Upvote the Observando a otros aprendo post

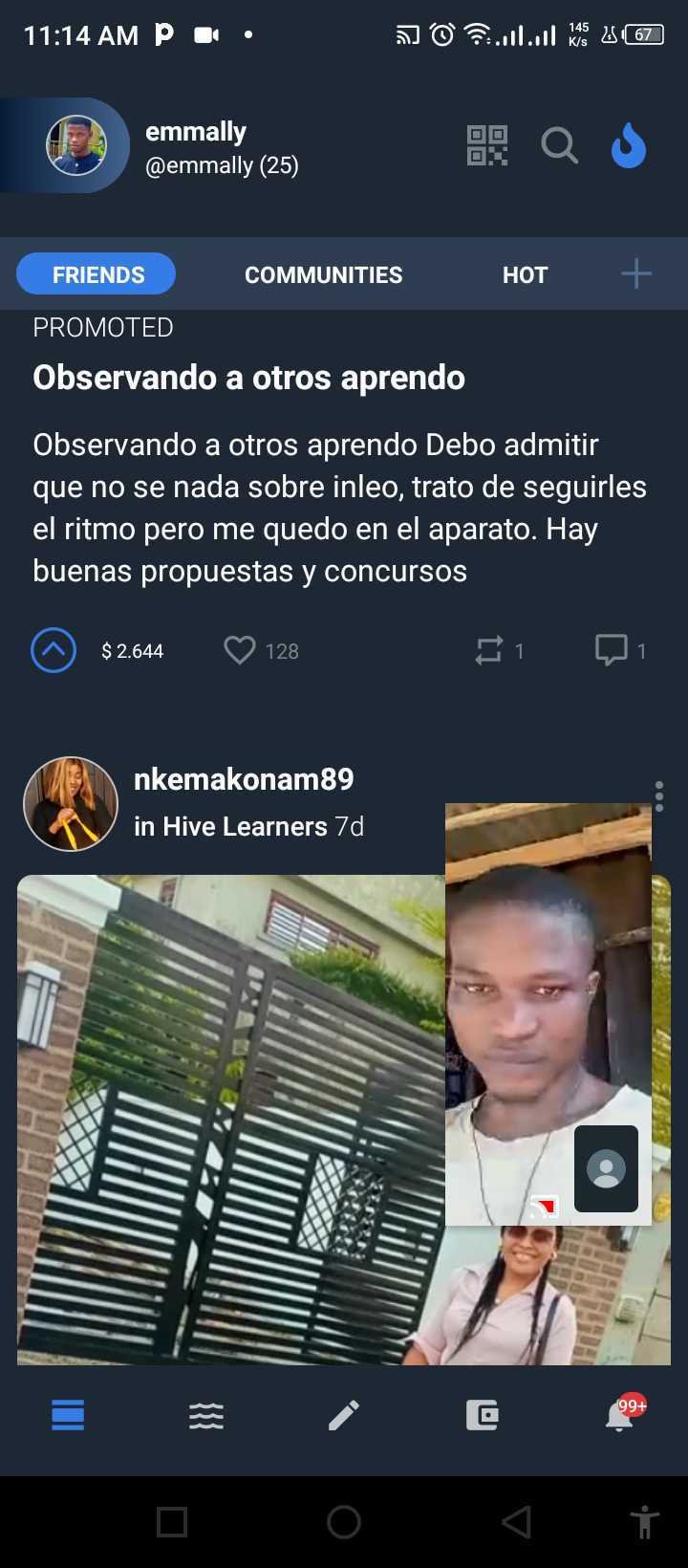click(54, 651)
